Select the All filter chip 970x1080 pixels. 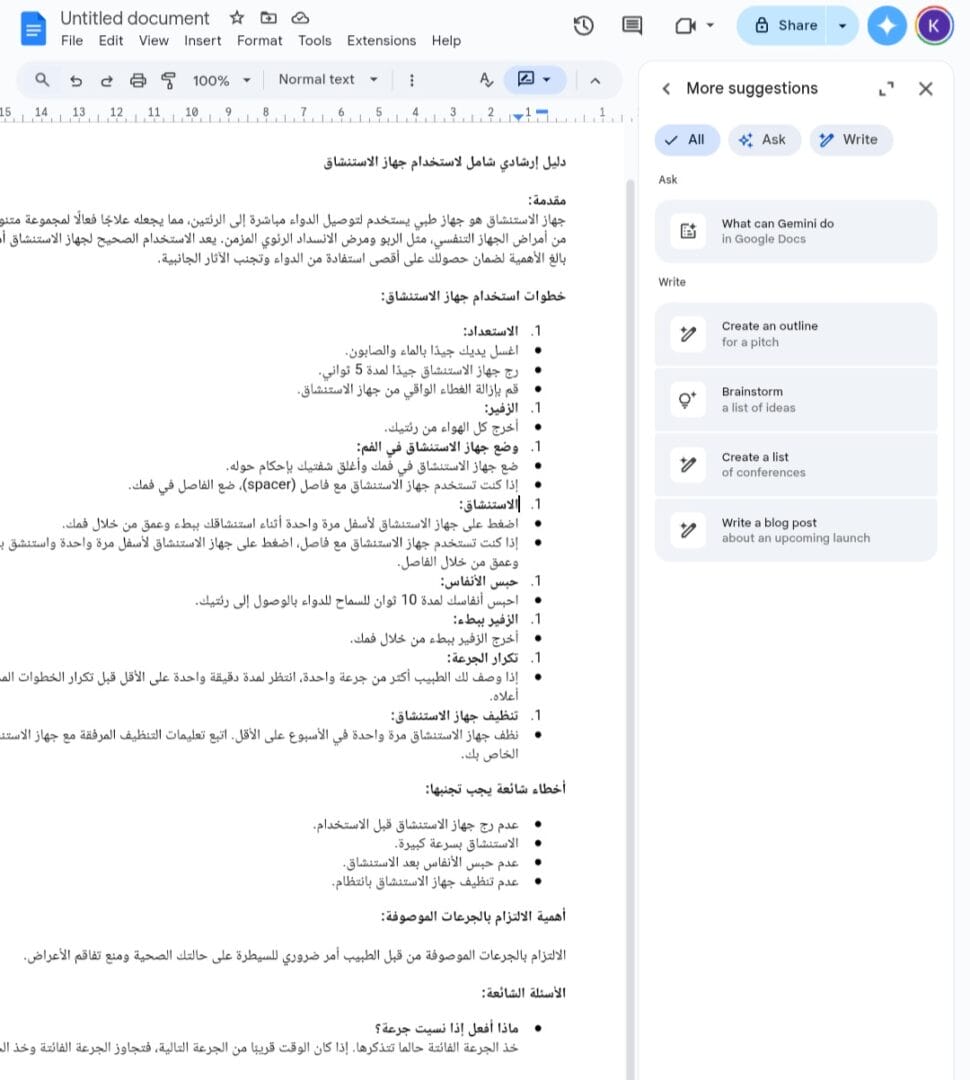(687, 140)
